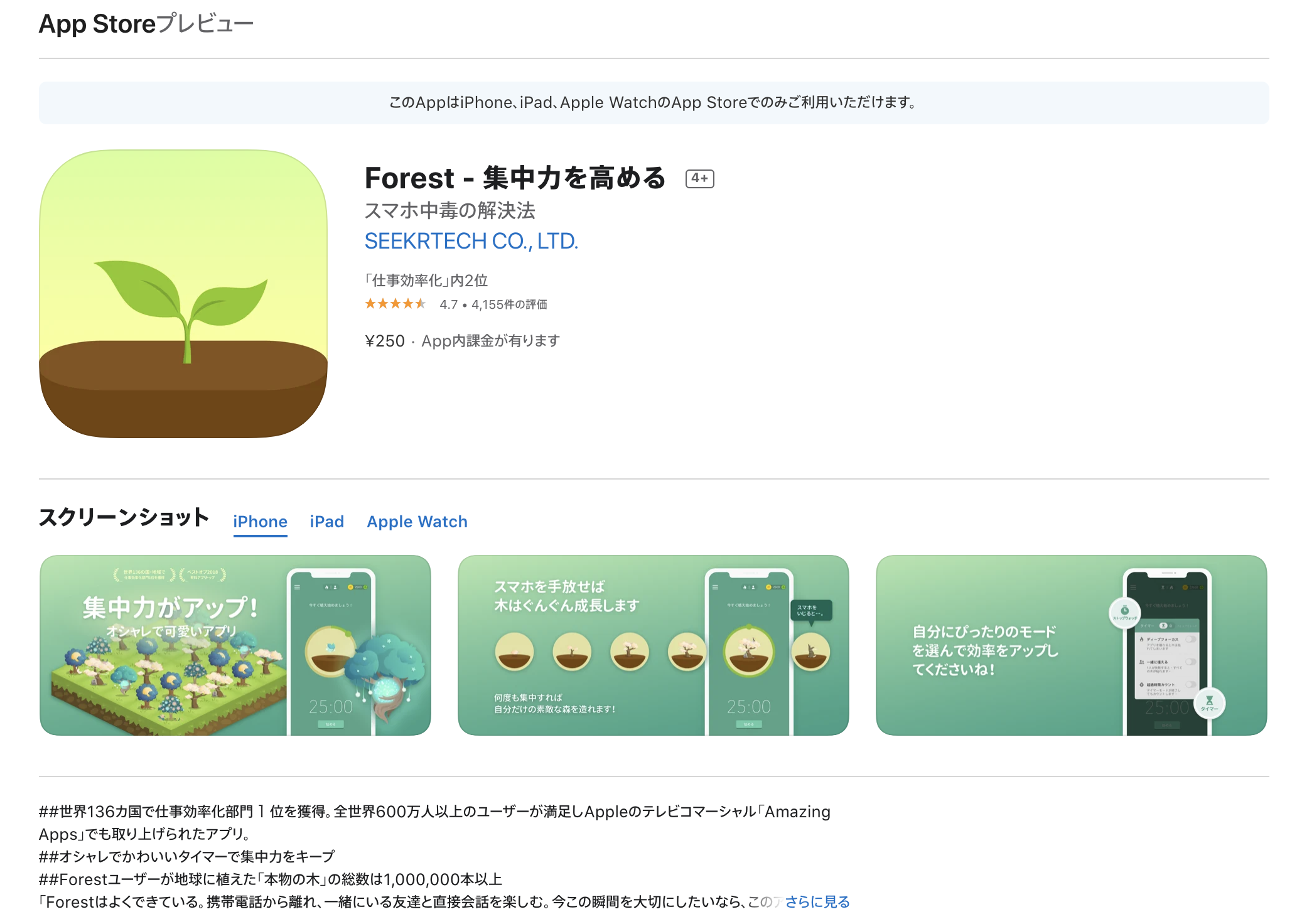Click the orange star rating icons
Image resolution: width=1297 pixels, height=924 pixels.
pyautogui.click(x=396, y=304)
